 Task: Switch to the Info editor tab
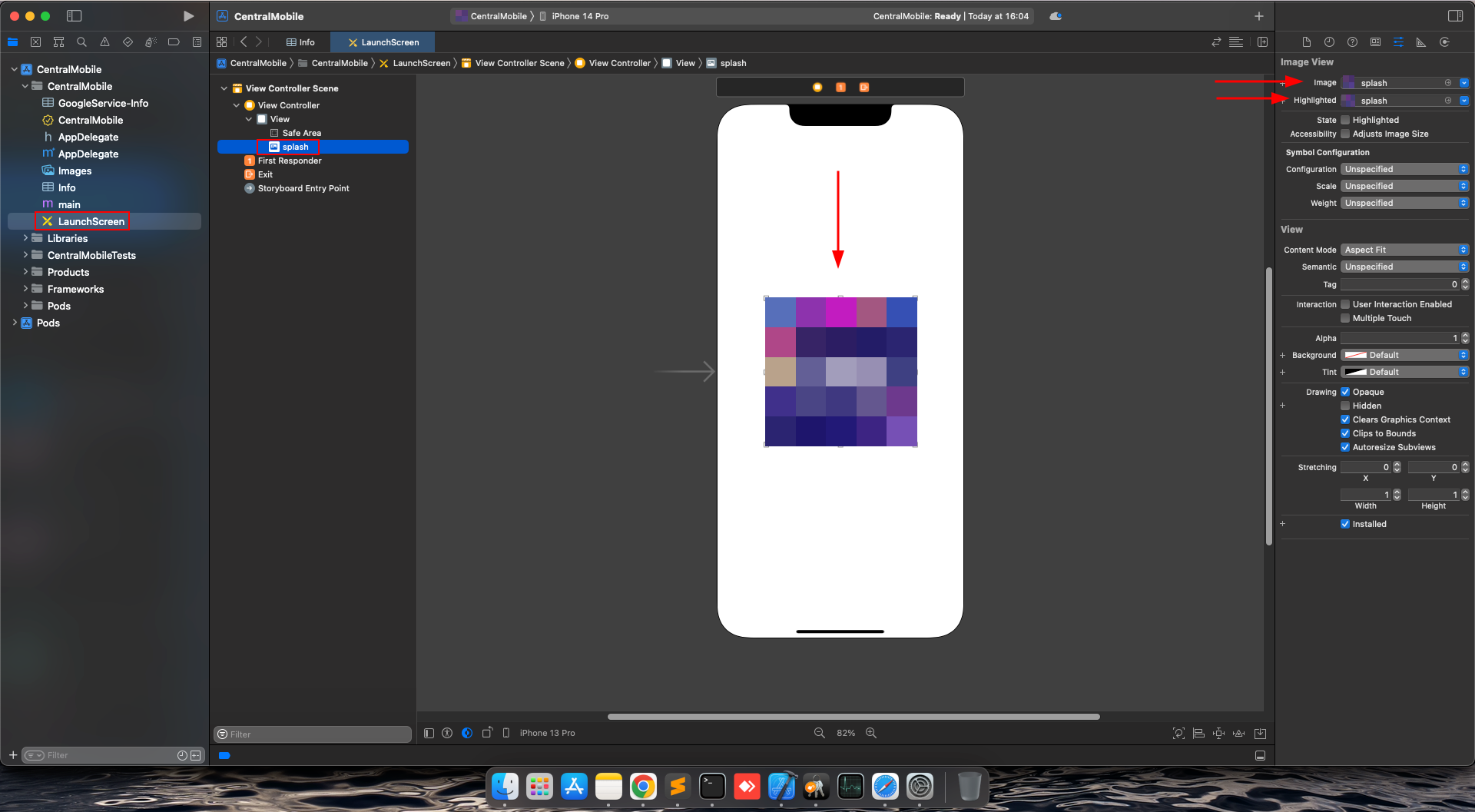300,42
